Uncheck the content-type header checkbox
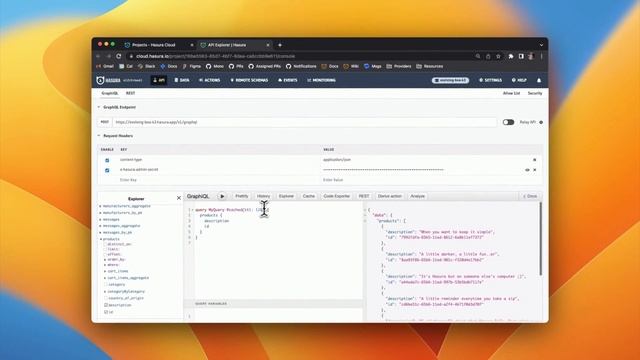Viewport: 640px width, 360px height. pos(107,160)
